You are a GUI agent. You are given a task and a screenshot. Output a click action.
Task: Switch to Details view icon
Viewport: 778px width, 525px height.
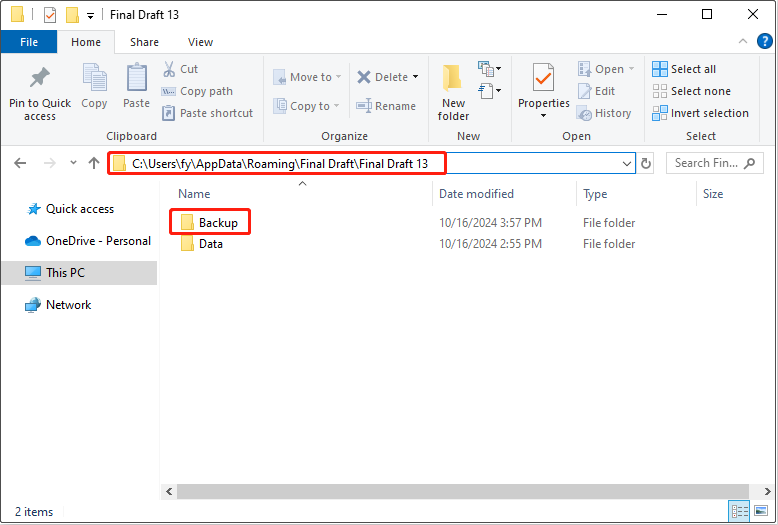point(739,511)
